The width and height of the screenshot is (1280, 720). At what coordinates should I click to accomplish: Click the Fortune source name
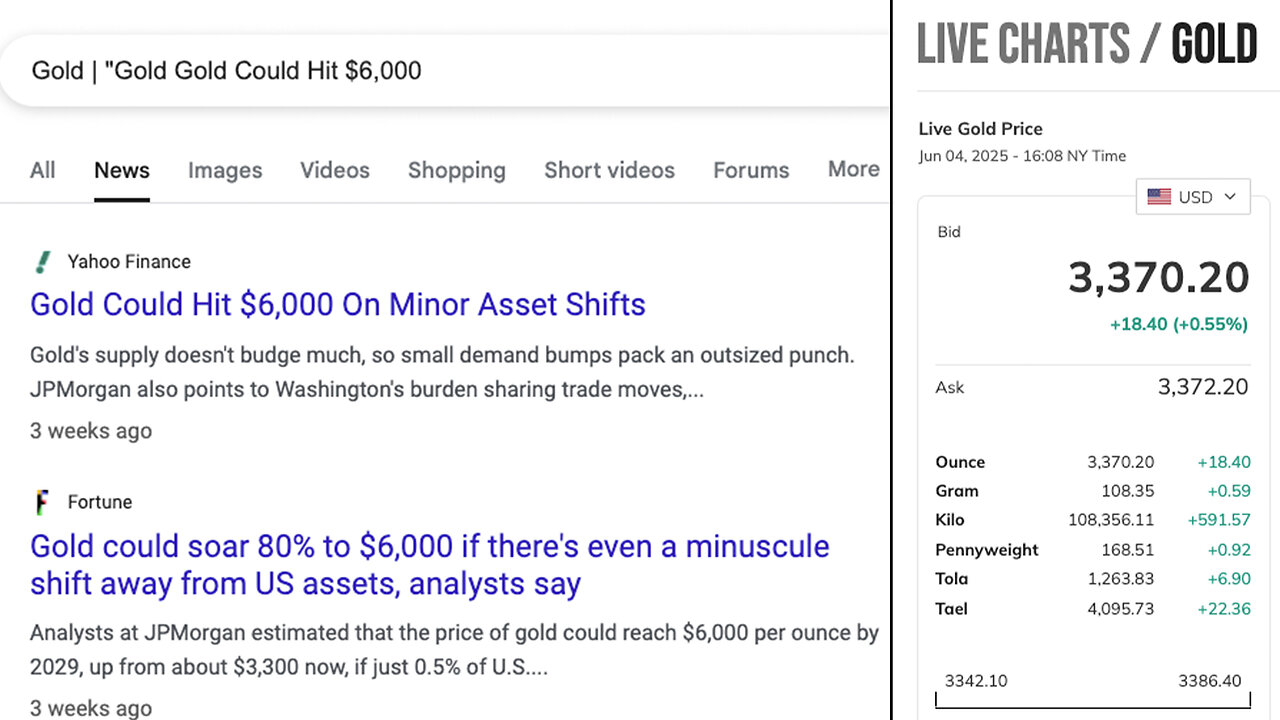tap(100, 502)
